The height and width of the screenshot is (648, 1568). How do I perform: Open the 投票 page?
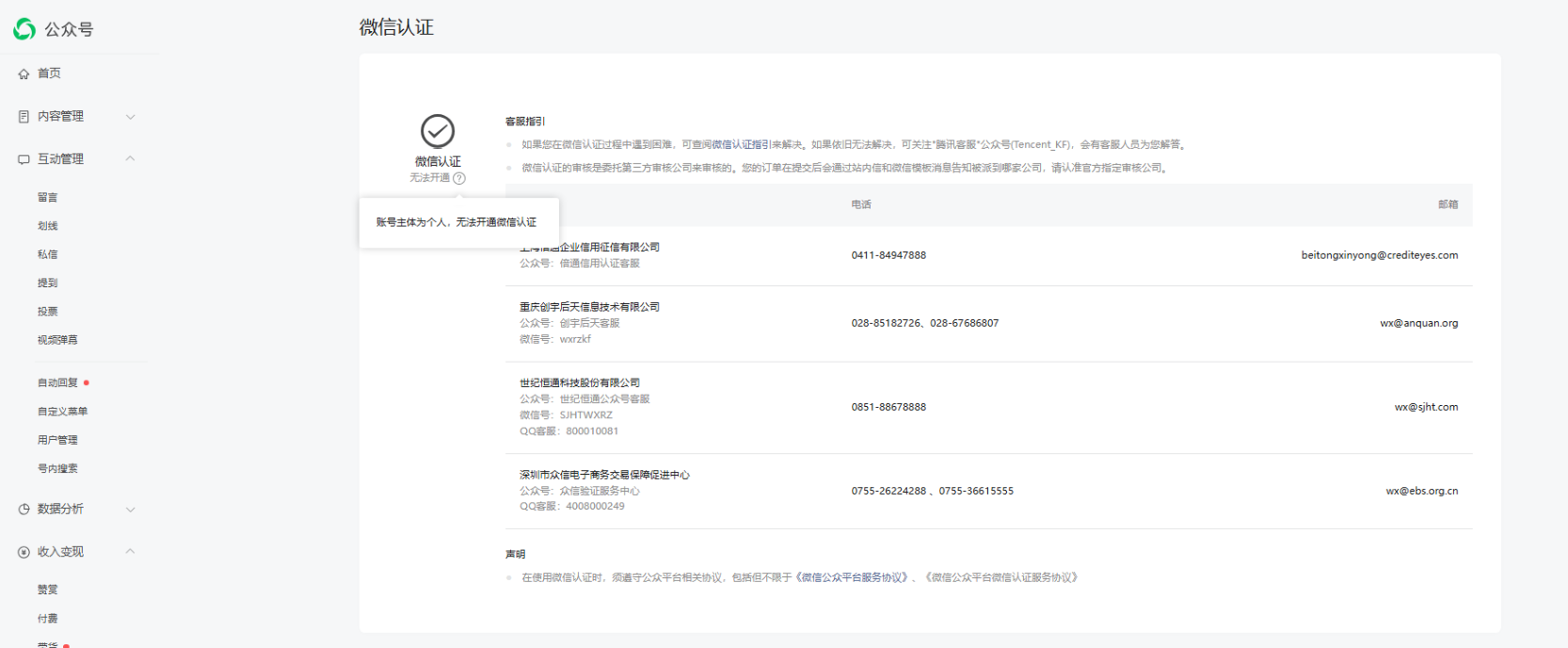[x=48, y=311]
